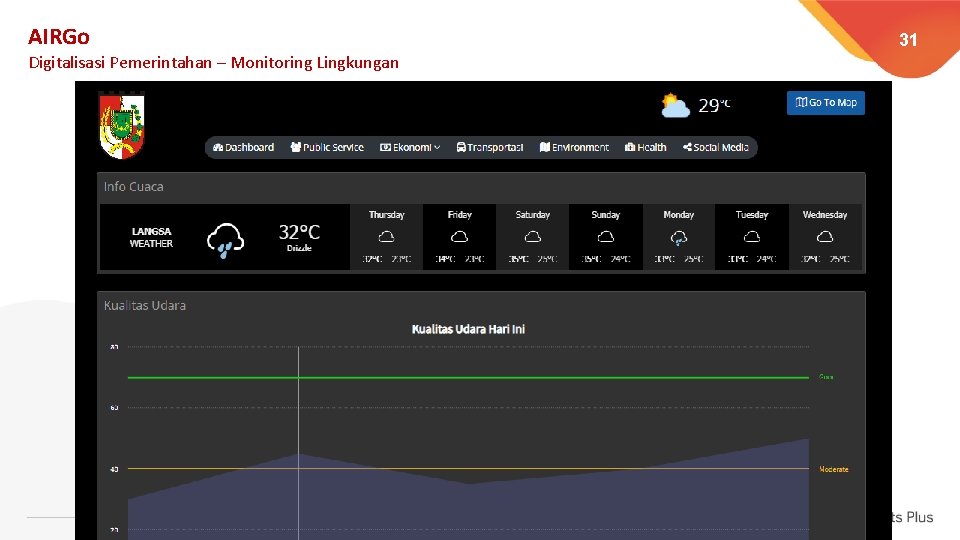Open the Dashboard menu item
Viewport: 960px width, 540px height.
tap(243, 148)
